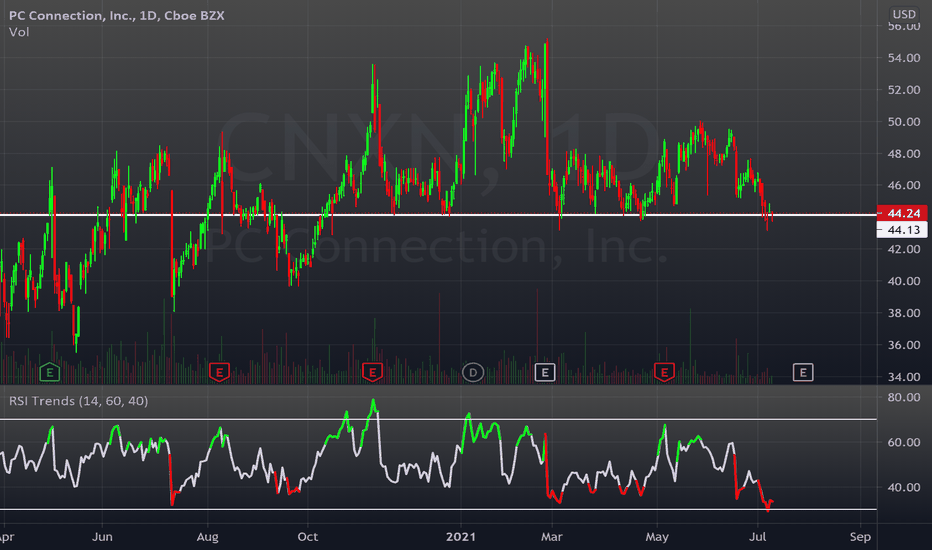Click the 36.00 price axis label
932x550 pixels.
coord(903,345)
